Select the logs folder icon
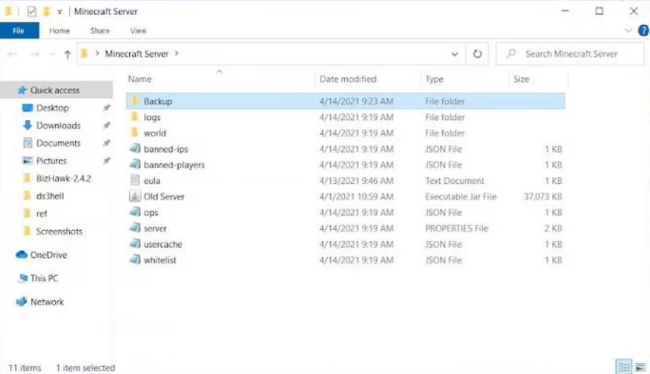Image resolution: width=650 pixels, height=374 pixels. [x=135, y=117]
